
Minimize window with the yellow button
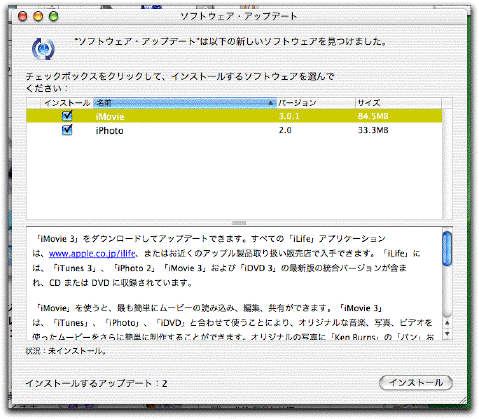click(38, 16)
